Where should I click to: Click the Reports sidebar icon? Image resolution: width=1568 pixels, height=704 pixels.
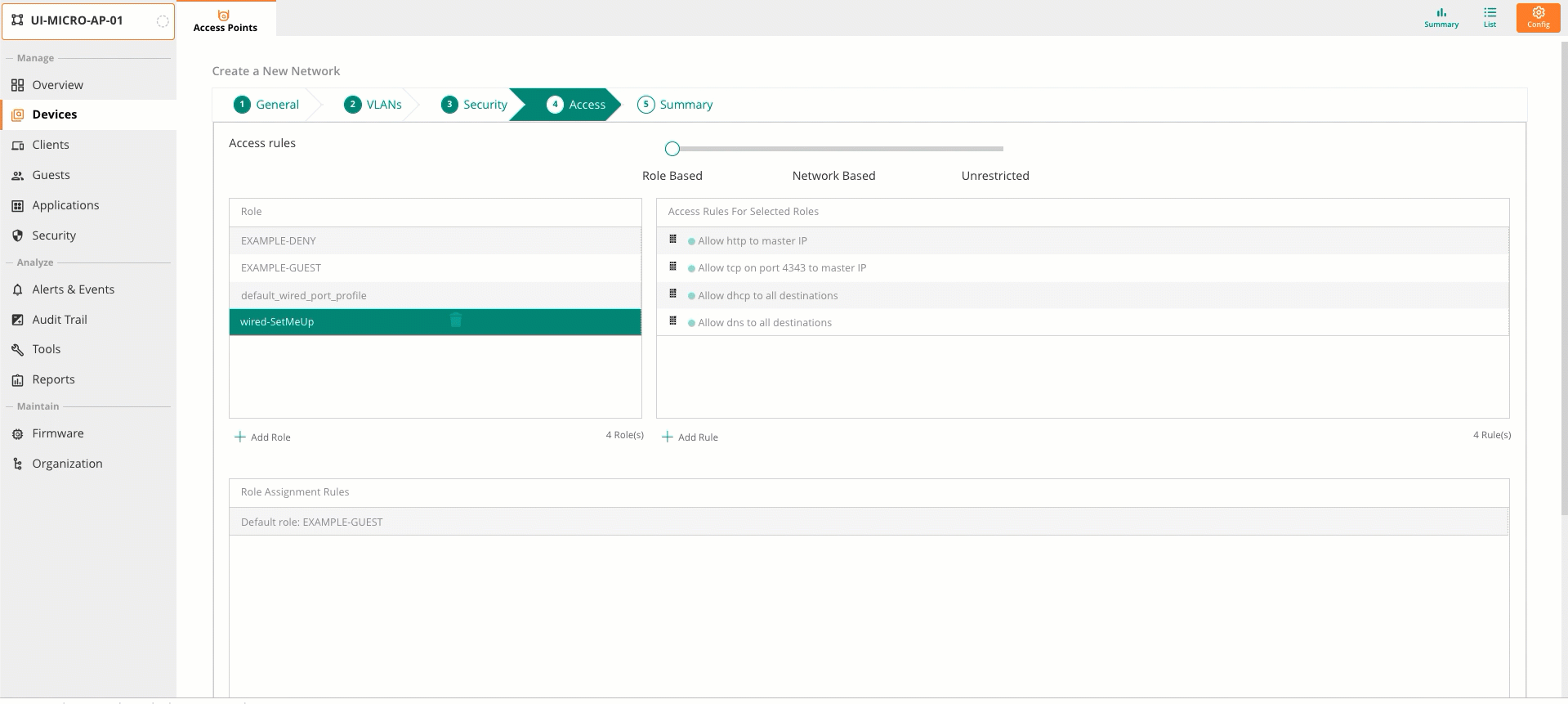point(17,380)
